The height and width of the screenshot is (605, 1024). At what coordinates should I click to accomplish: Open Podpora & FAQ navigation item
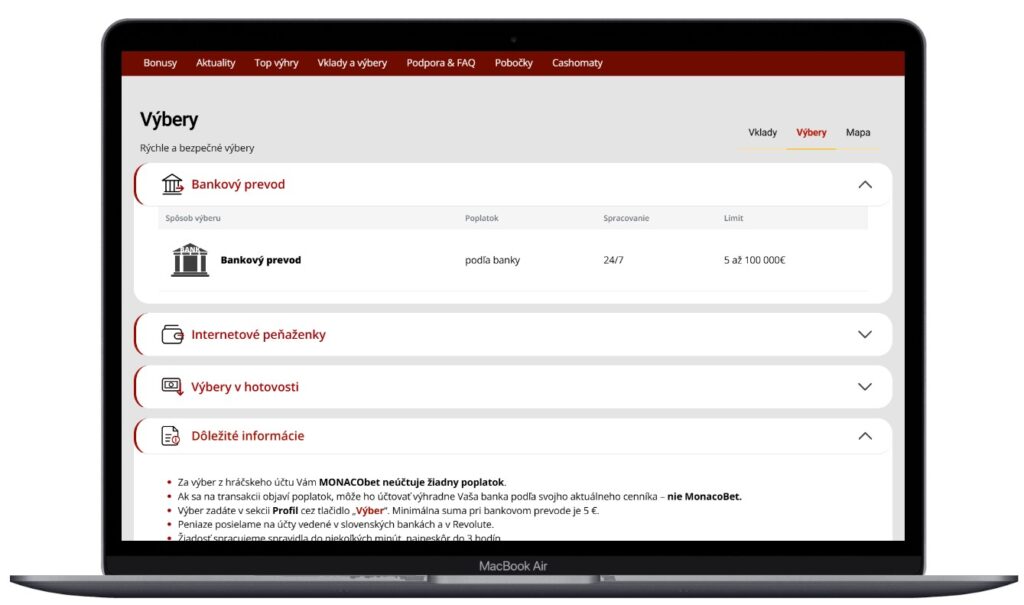pos(441,63)
